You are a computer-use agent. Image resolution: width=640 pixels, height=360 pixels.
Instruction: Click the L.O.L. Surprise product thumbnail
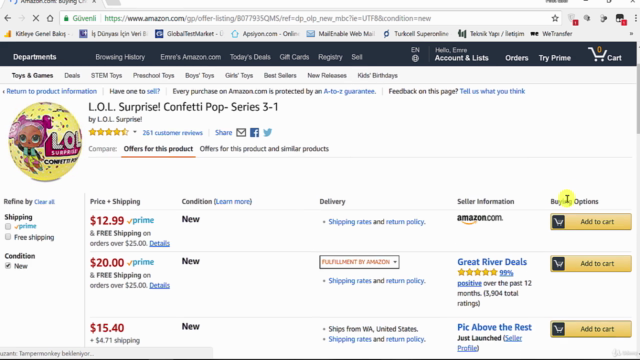pyautogui.click(x=44, y=142)
